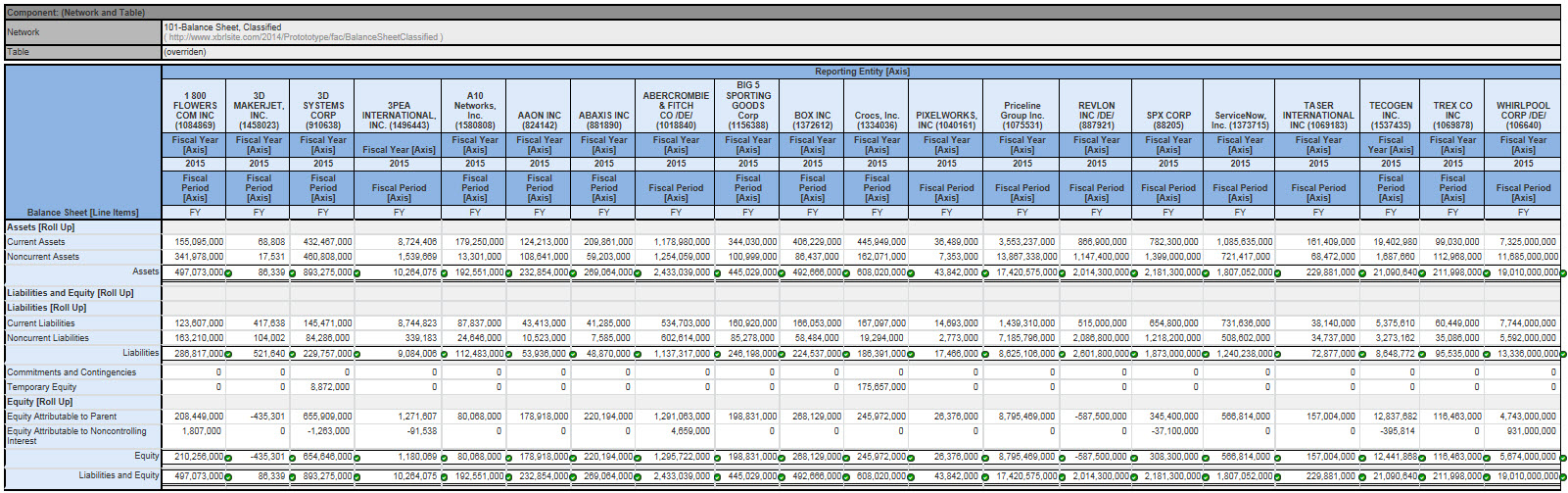Click the Component: (Network and Table) title
The height and width of the screenshot is (493, 1568).
click(75, 13)
